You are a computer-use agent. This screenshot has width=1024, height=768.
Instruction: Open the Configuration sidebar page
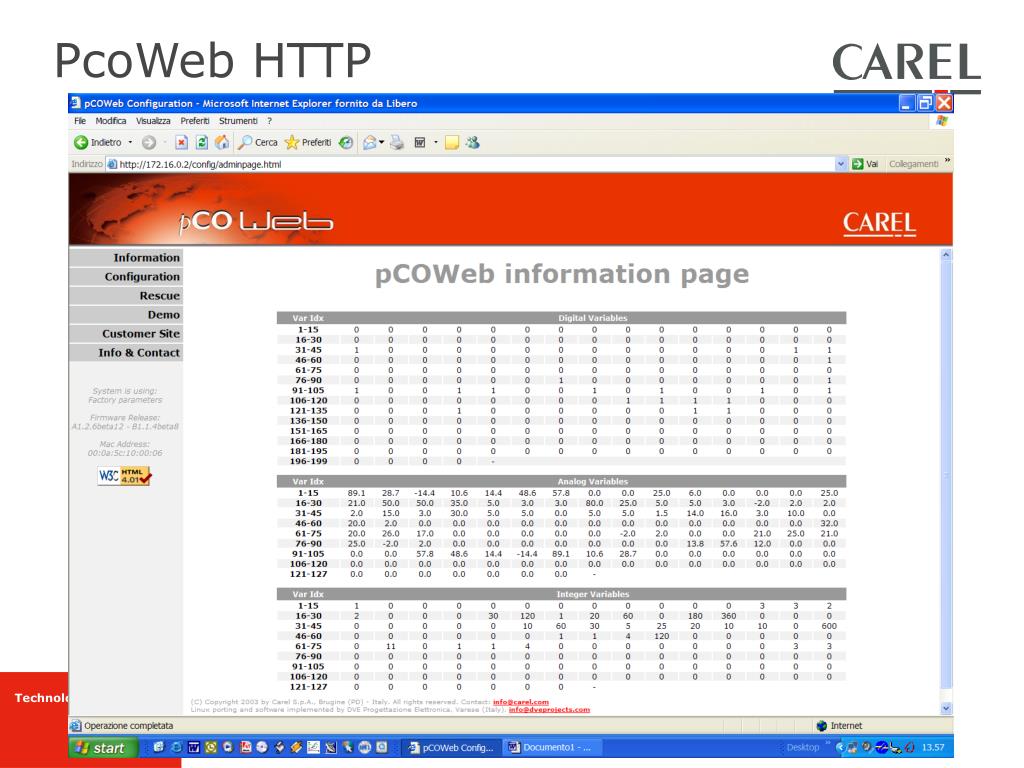pos(126,277)
